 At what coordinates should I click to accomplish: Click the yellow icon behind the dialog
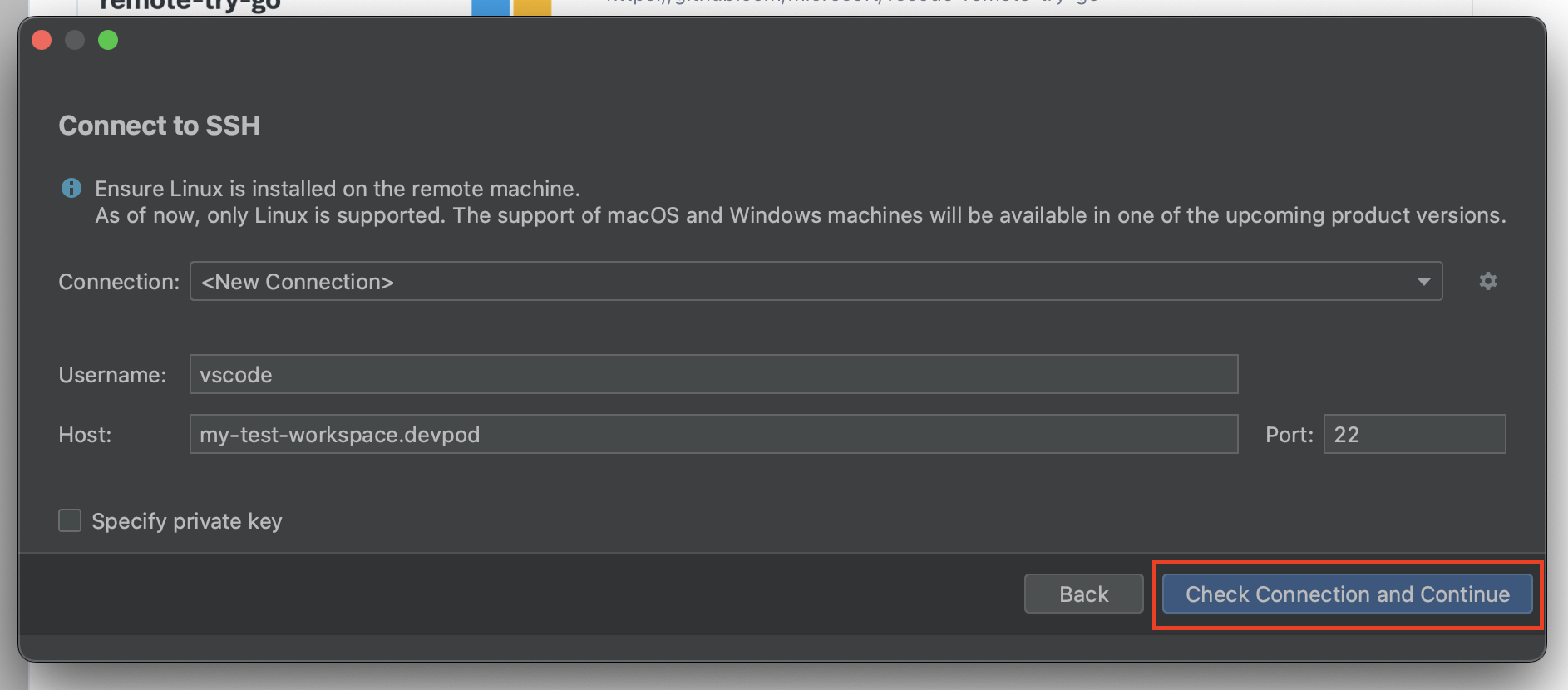click(532, 7)
